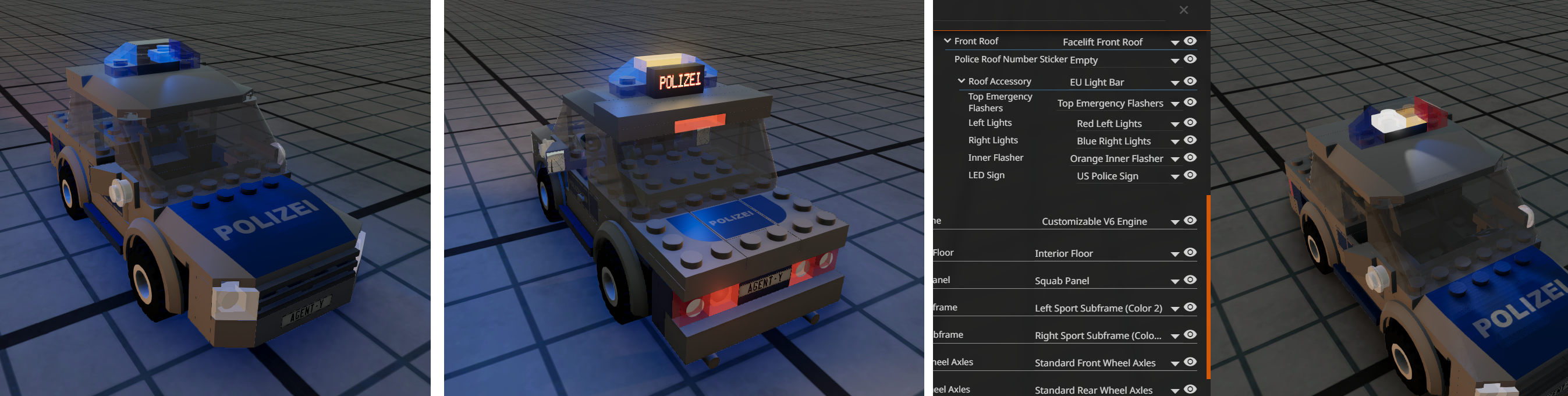The height and width of the screenshot is (396, 1568).
Task: Toggle visibility of LED Sign
Action: coord(1191,175)
